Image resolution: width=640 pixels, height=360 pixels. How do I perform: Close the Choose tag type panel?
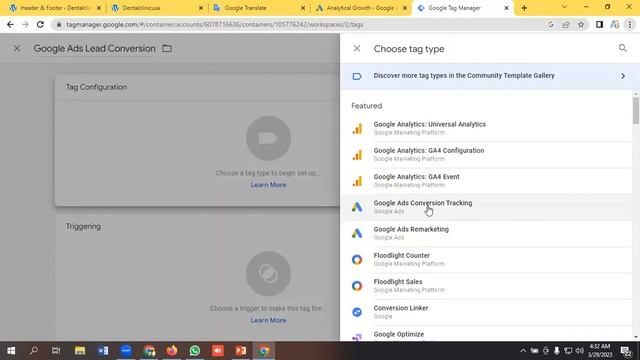tap(357, 49)
